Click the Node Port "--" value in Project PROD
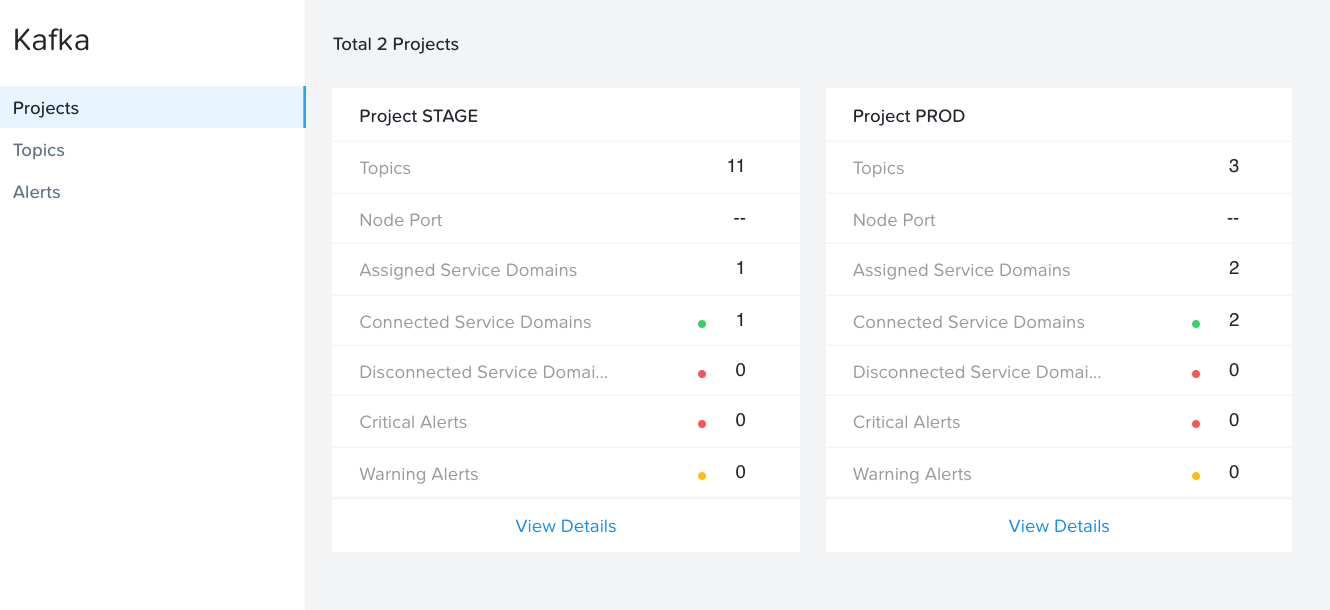This screenshot has height=610, width=1330. 1233,218
